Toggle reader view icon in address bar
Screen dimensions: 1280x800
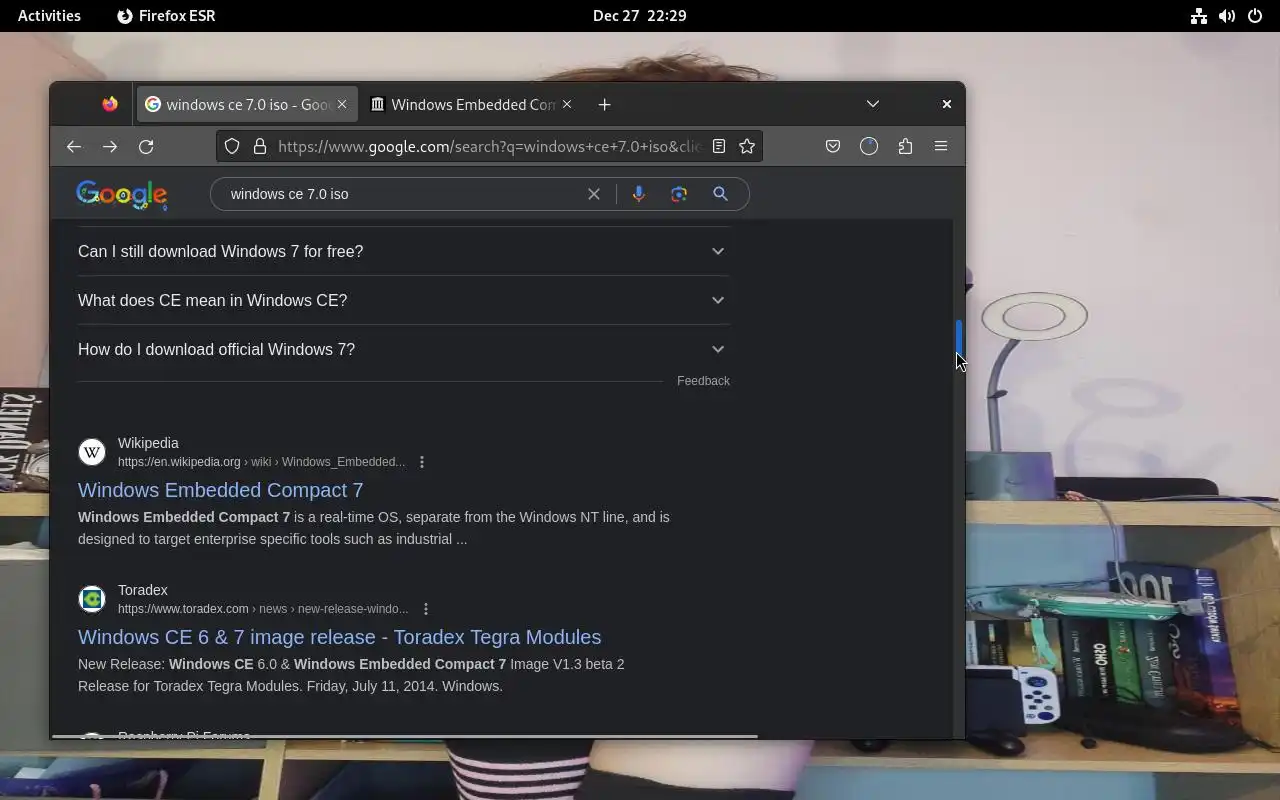click(x=718, y=146)
